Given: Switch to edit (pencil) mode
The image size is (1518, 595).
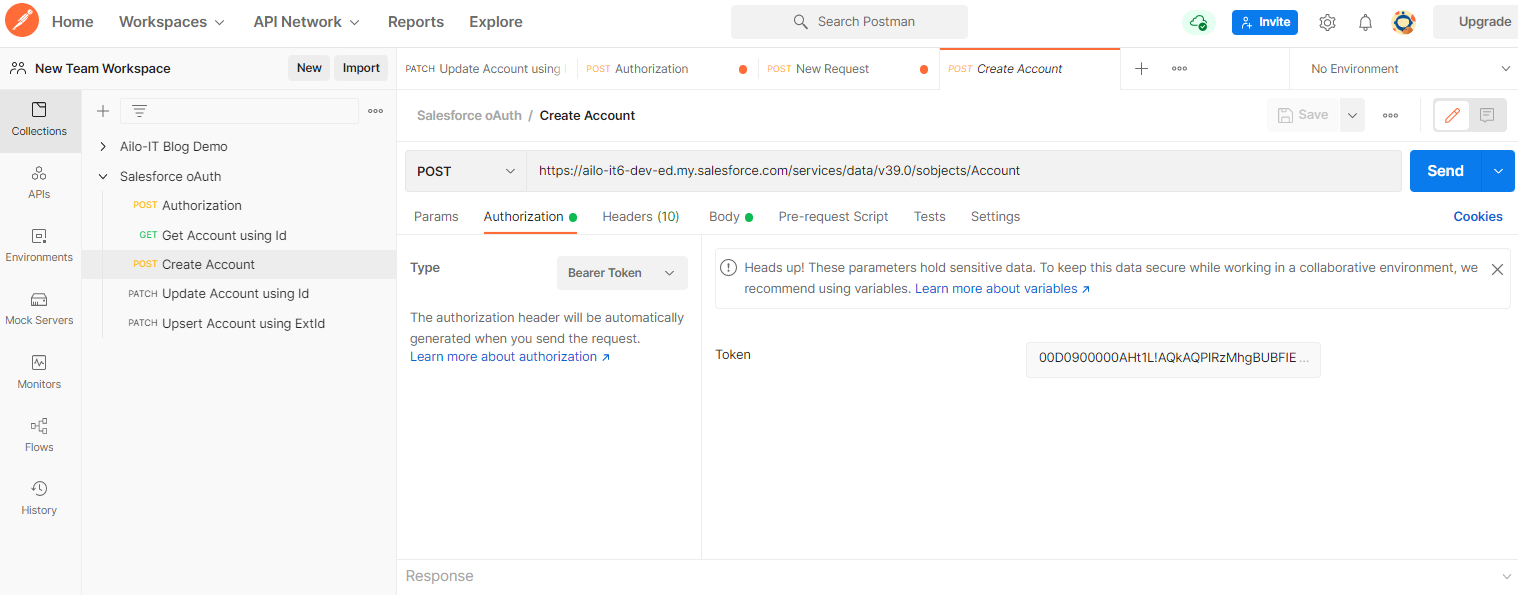Looking at the screenshot, I should point(1452,115).
